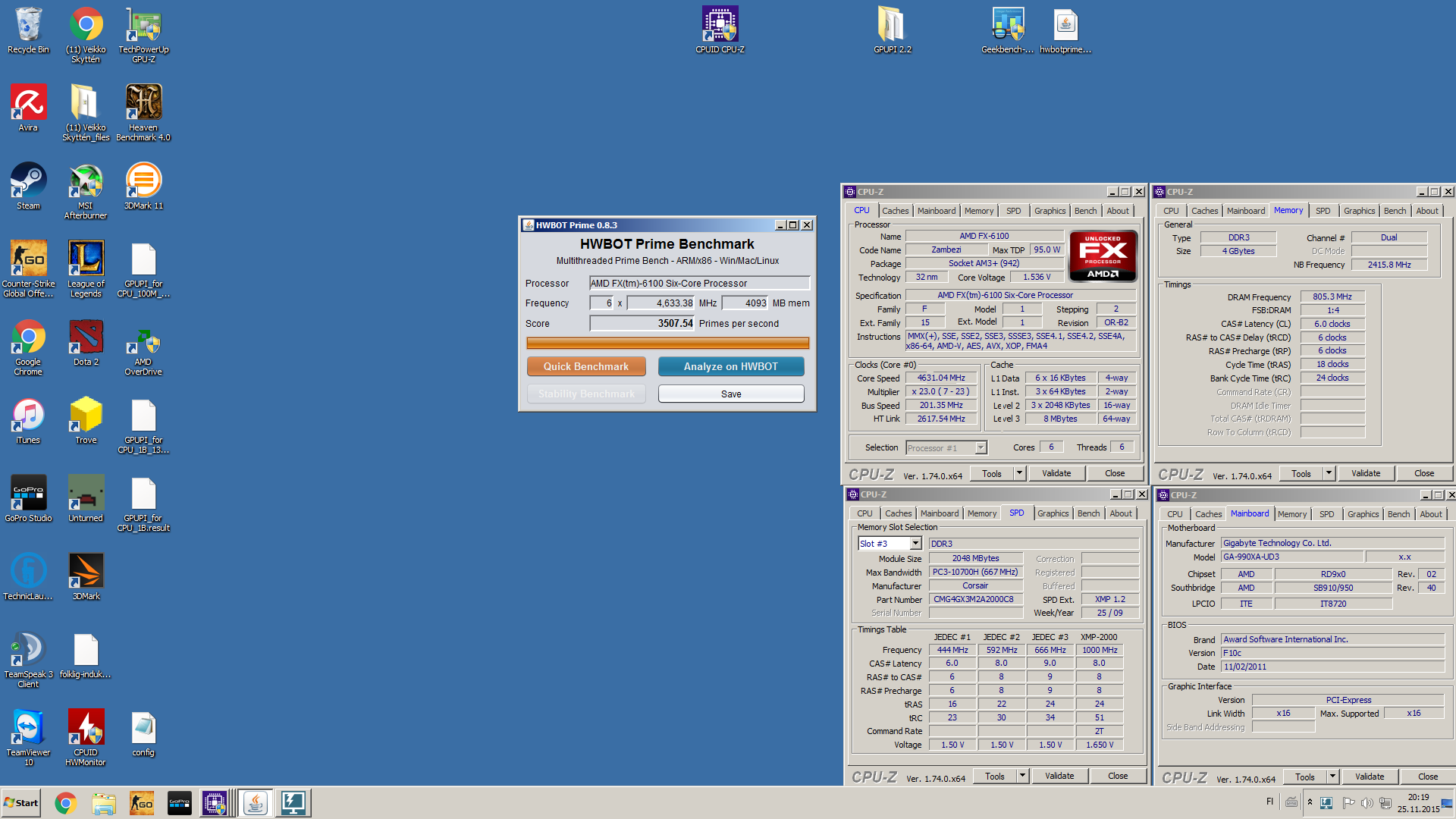Launch TechPowerUp GPU-Z shortcut
Image resolution: width=1456 pixels, height=819 pixels.
(143, 36)
